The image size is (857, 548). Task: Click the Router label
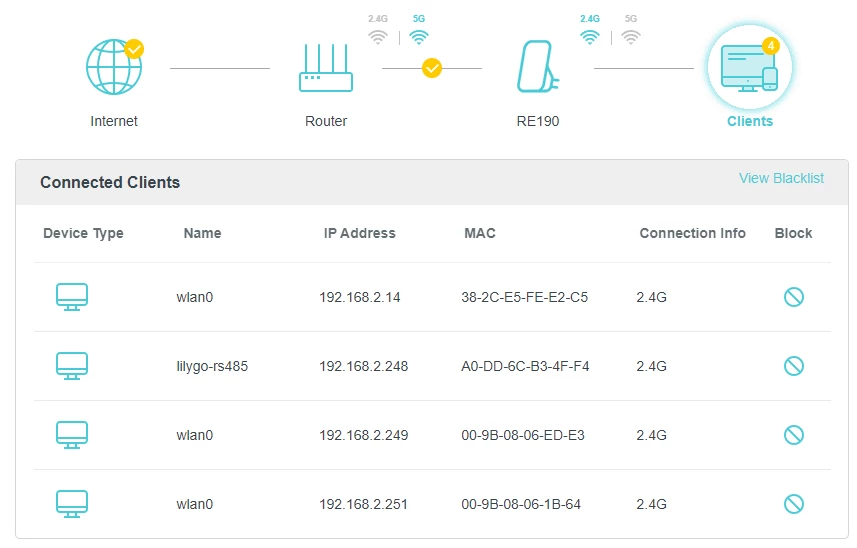point(326,121)
